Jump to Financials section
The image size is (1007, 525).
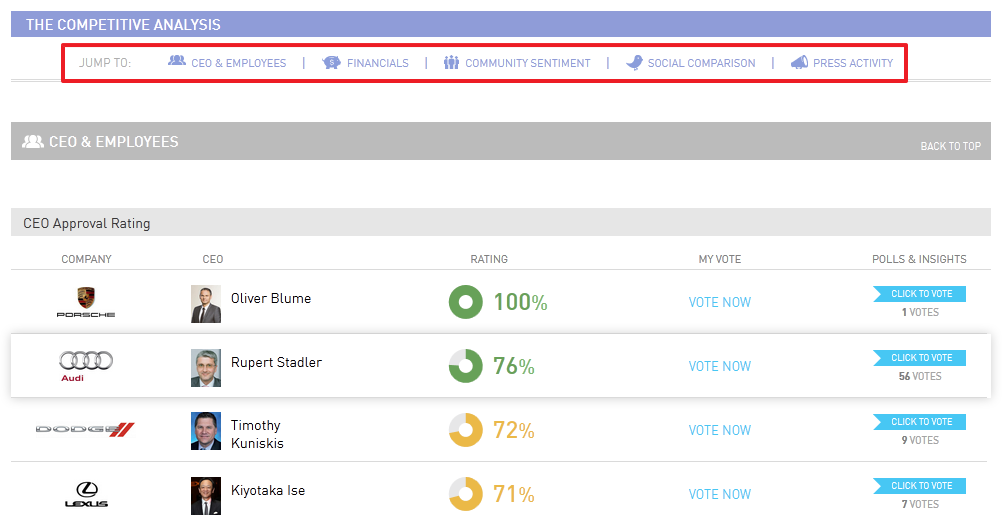377,63
